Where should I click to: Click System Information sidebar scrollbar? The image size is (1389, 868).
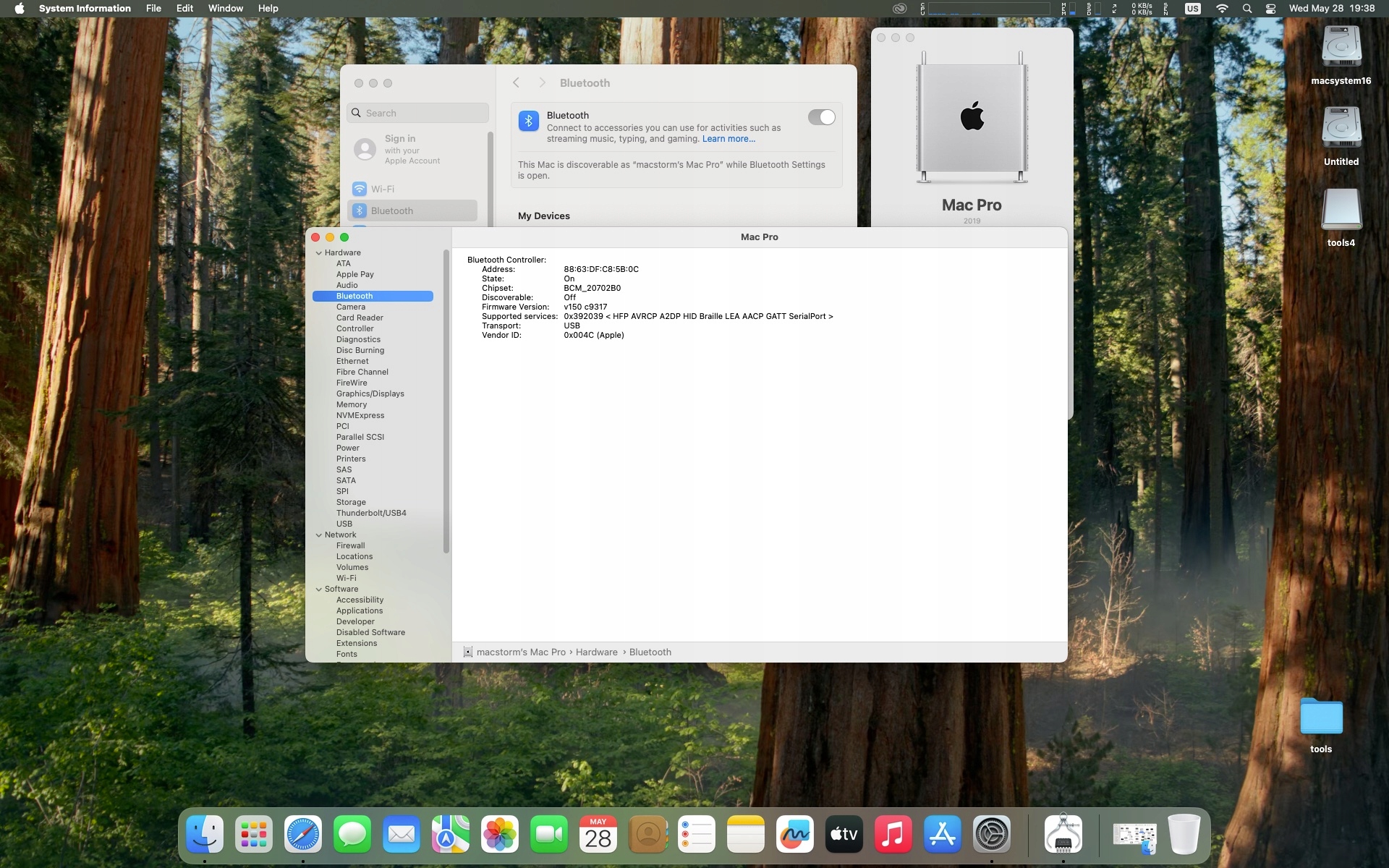pos(446,401)
